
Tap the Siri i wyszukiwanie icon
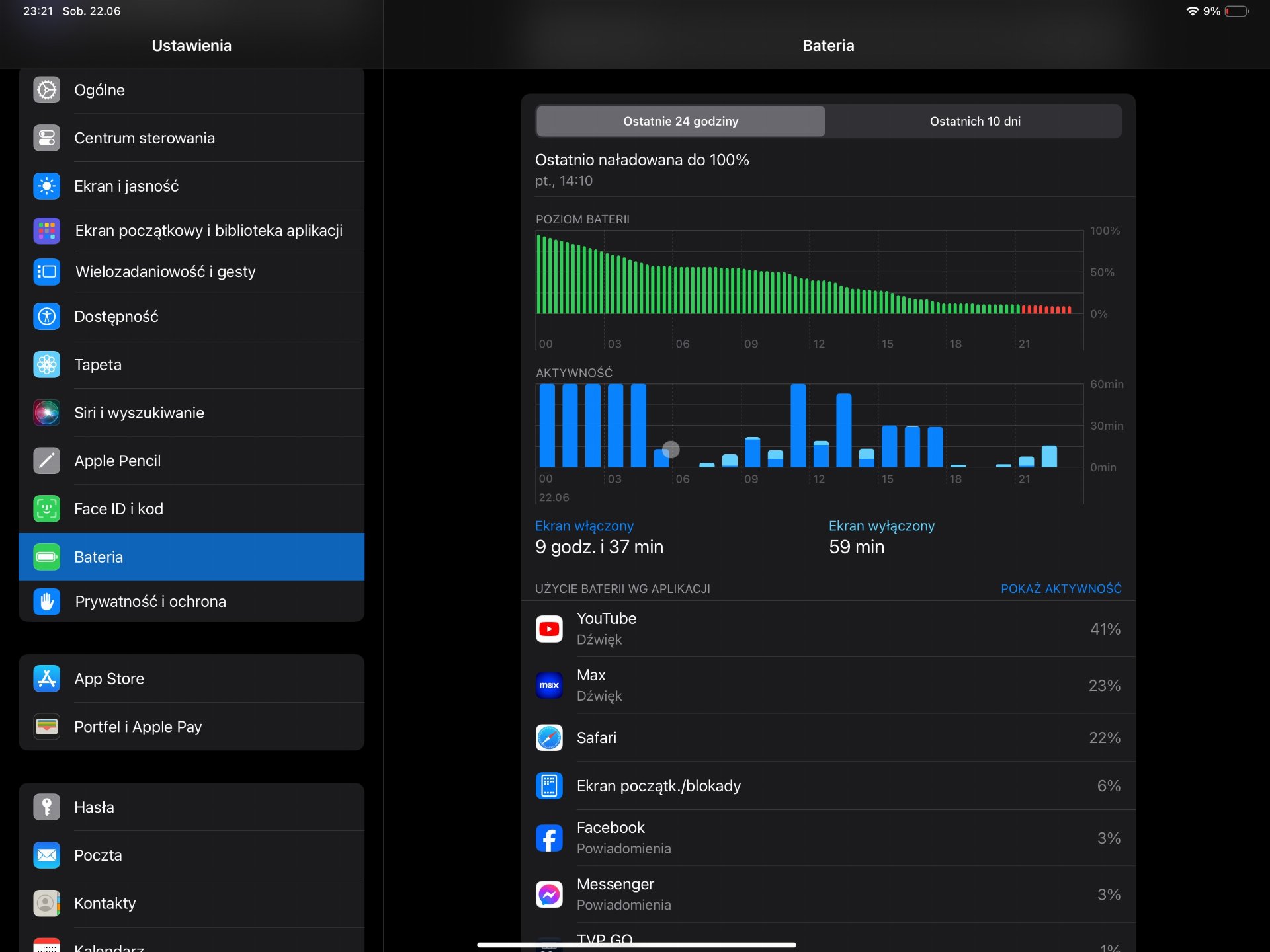(x=46, y=413)
